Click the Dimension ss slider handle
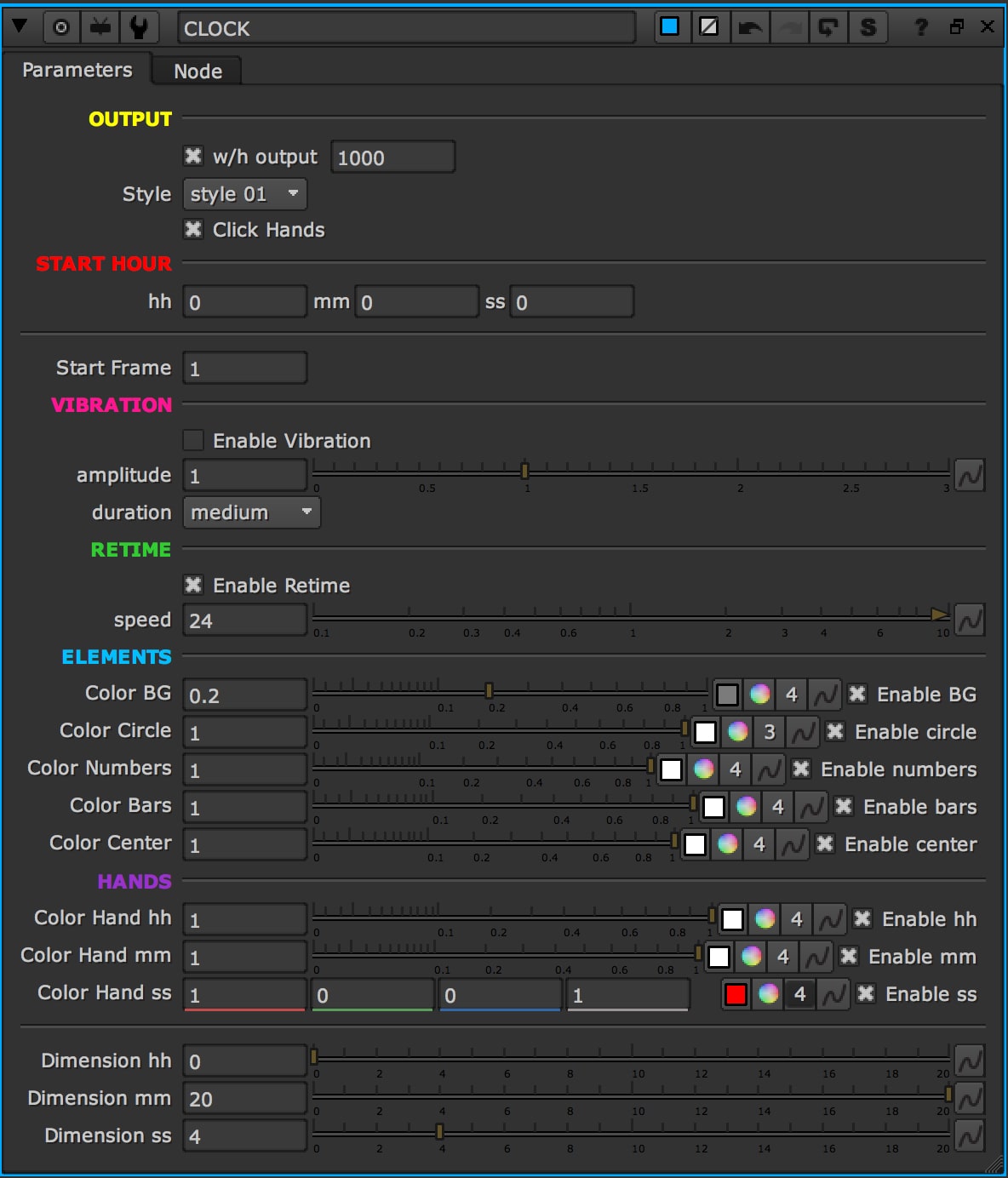Image resolution: width=1008 pixels, height=1178 pixels. point(439,1131)
